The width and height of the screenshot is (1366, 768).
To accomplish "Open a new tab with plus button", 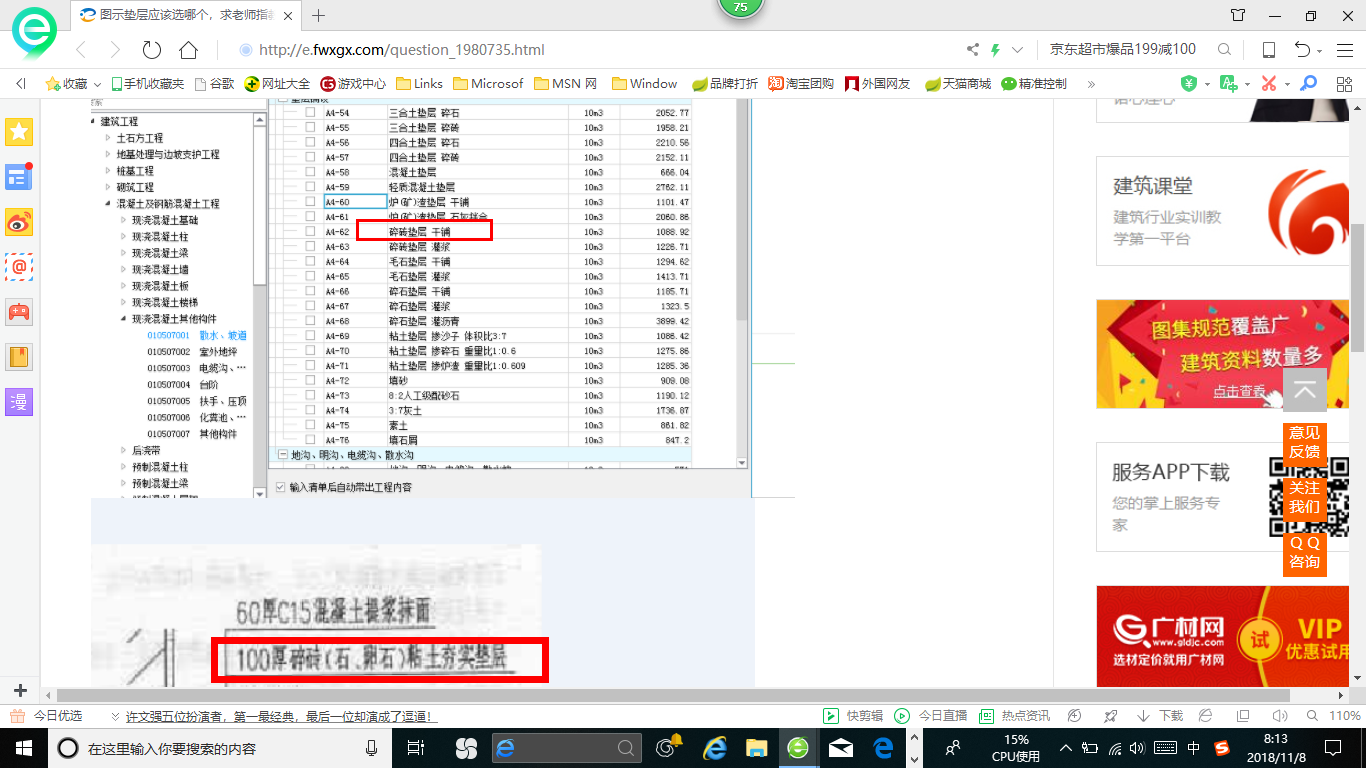I will pyautogui.click(x=319, y=15).
